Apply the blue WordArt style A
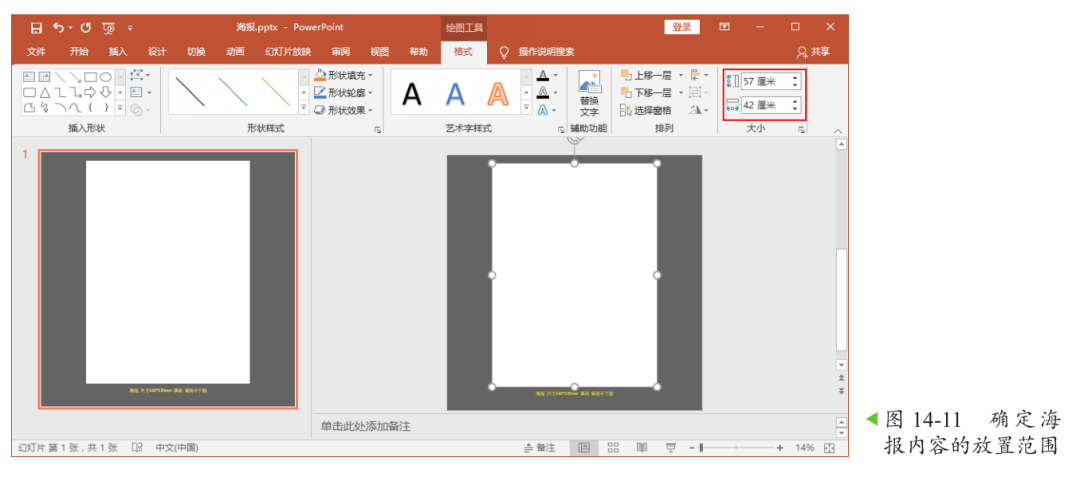The width and height of the screenshot is (1080, 477). tap(455, 94)
